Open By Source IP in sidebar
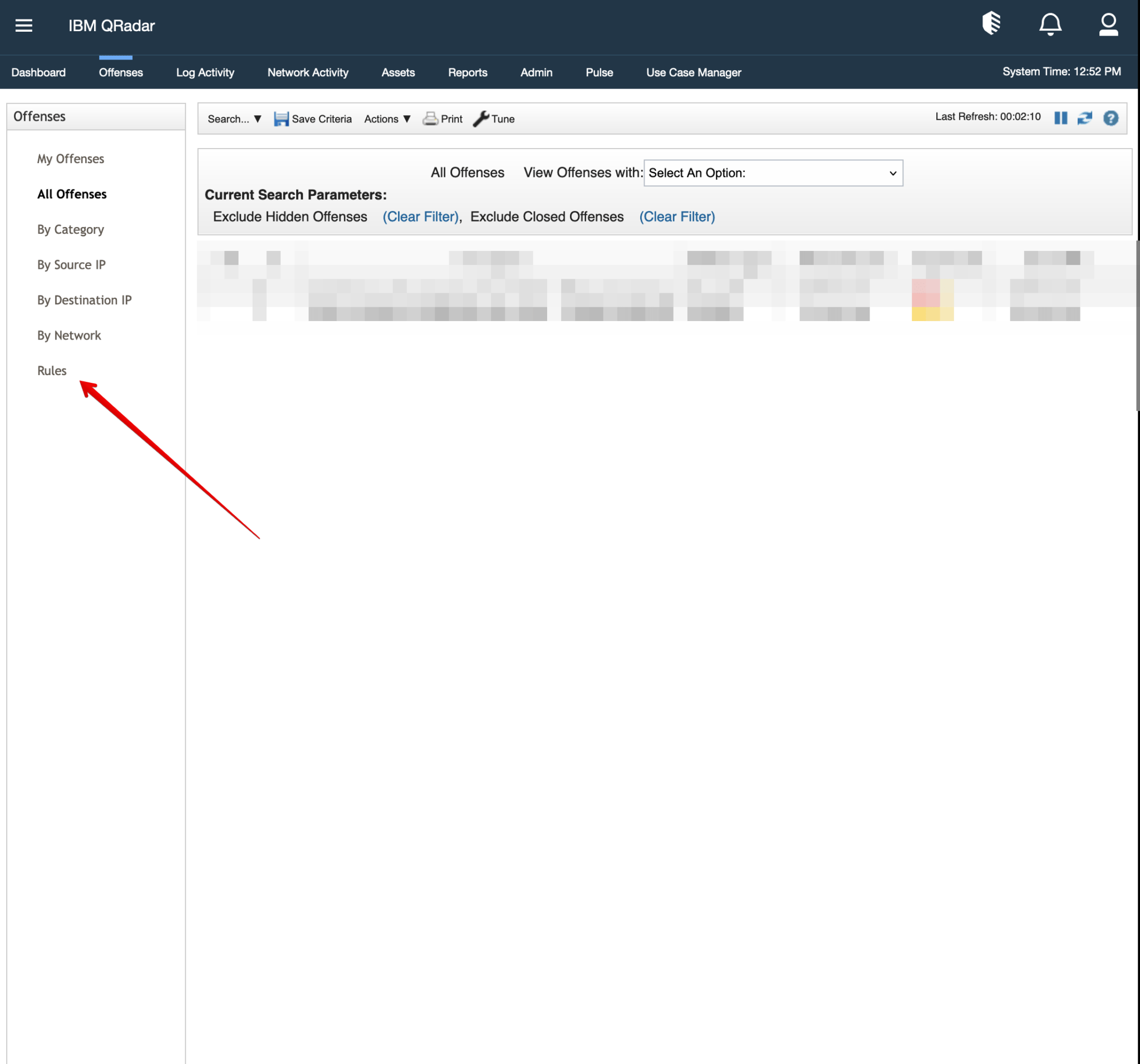The image size is (1140, 1064). tap(71, 265)
